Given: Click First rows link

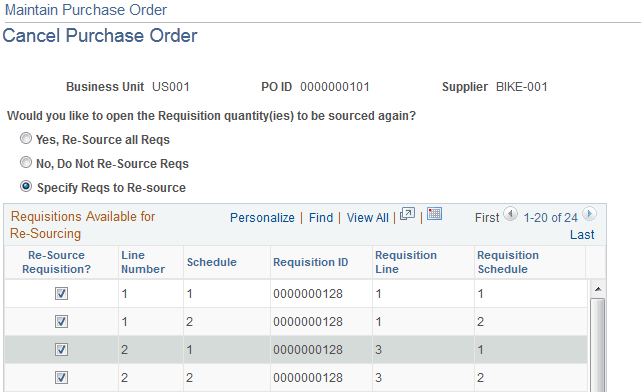Looking at the screenshot, I should pyautogui.click(x=487, y=217).
